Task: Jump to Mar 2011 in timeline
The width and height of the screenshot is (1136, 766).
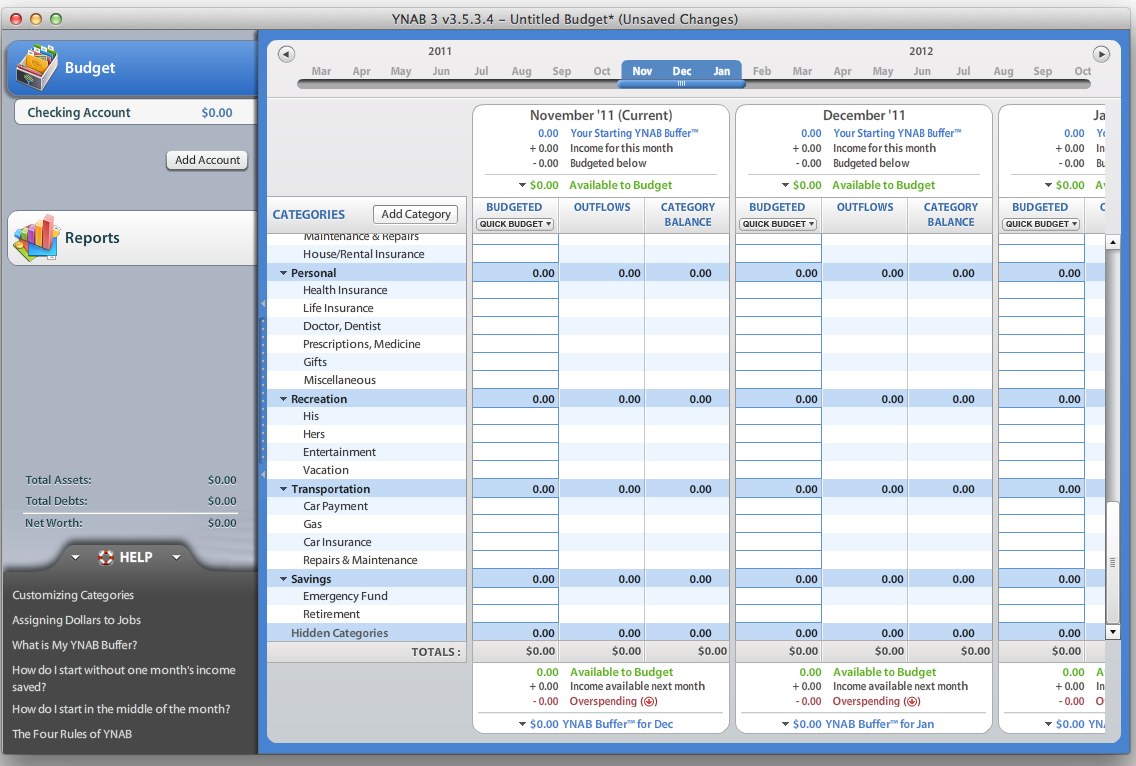Action: point(321,71)
